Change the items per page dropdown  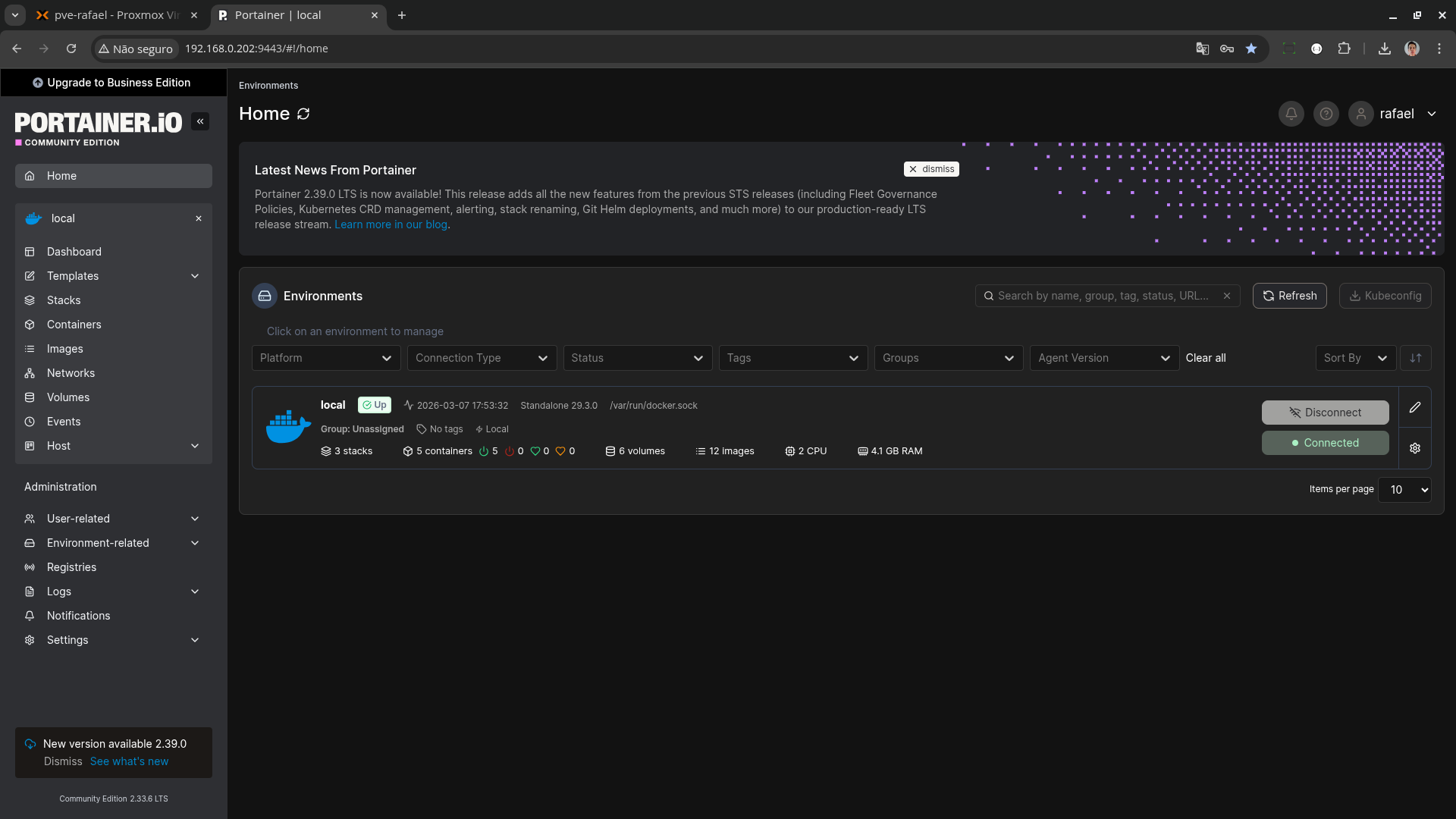click(1404, 490)
